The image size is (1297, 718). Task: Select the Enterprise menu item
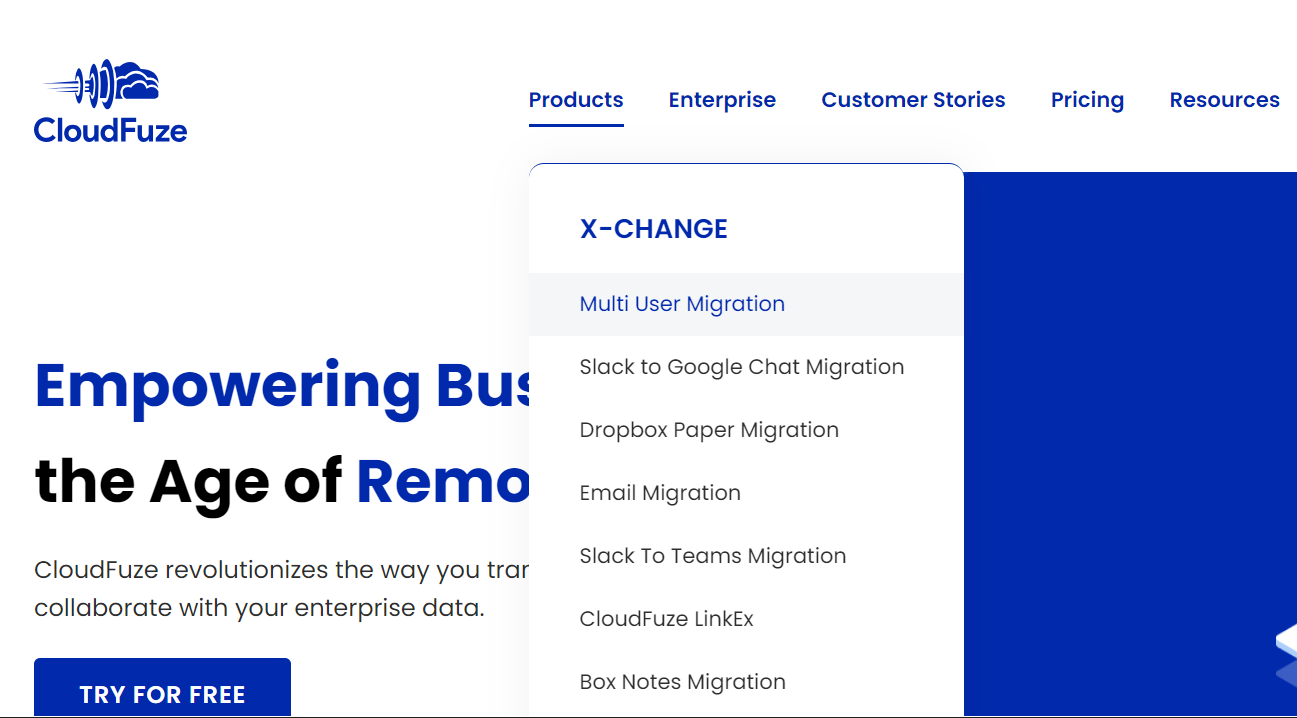[722, 99]
